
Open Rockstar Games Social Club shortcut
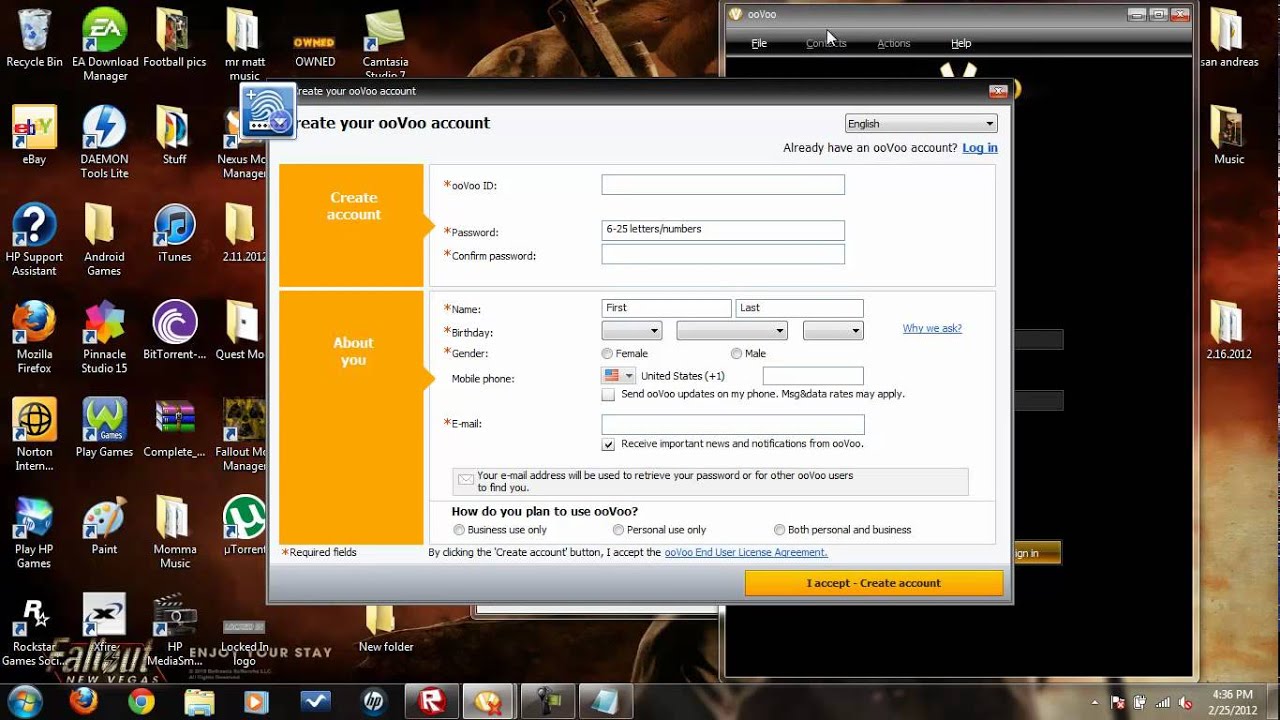coord(34,630)
